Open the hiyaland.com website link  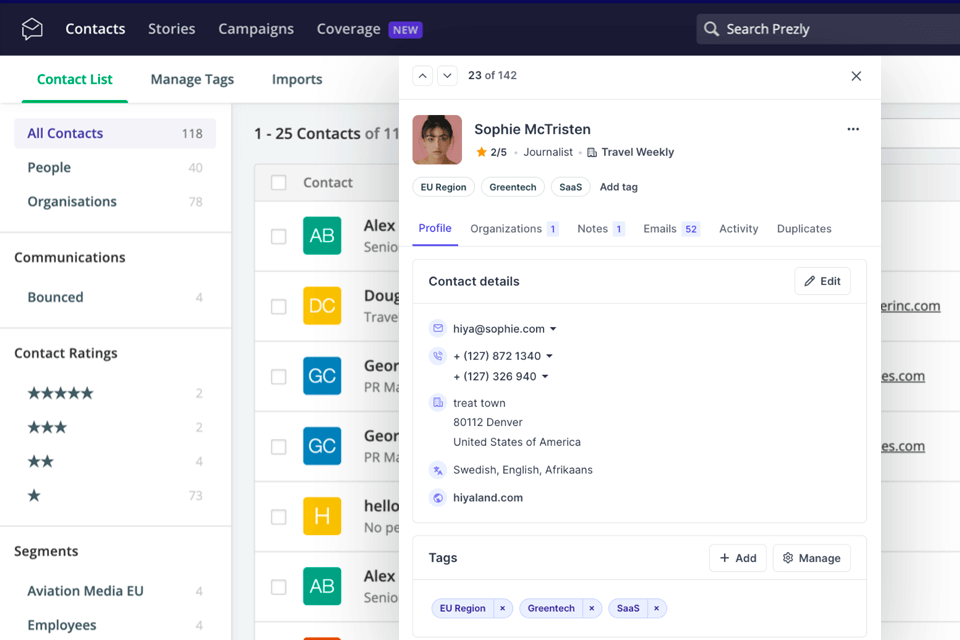point(488,498)
